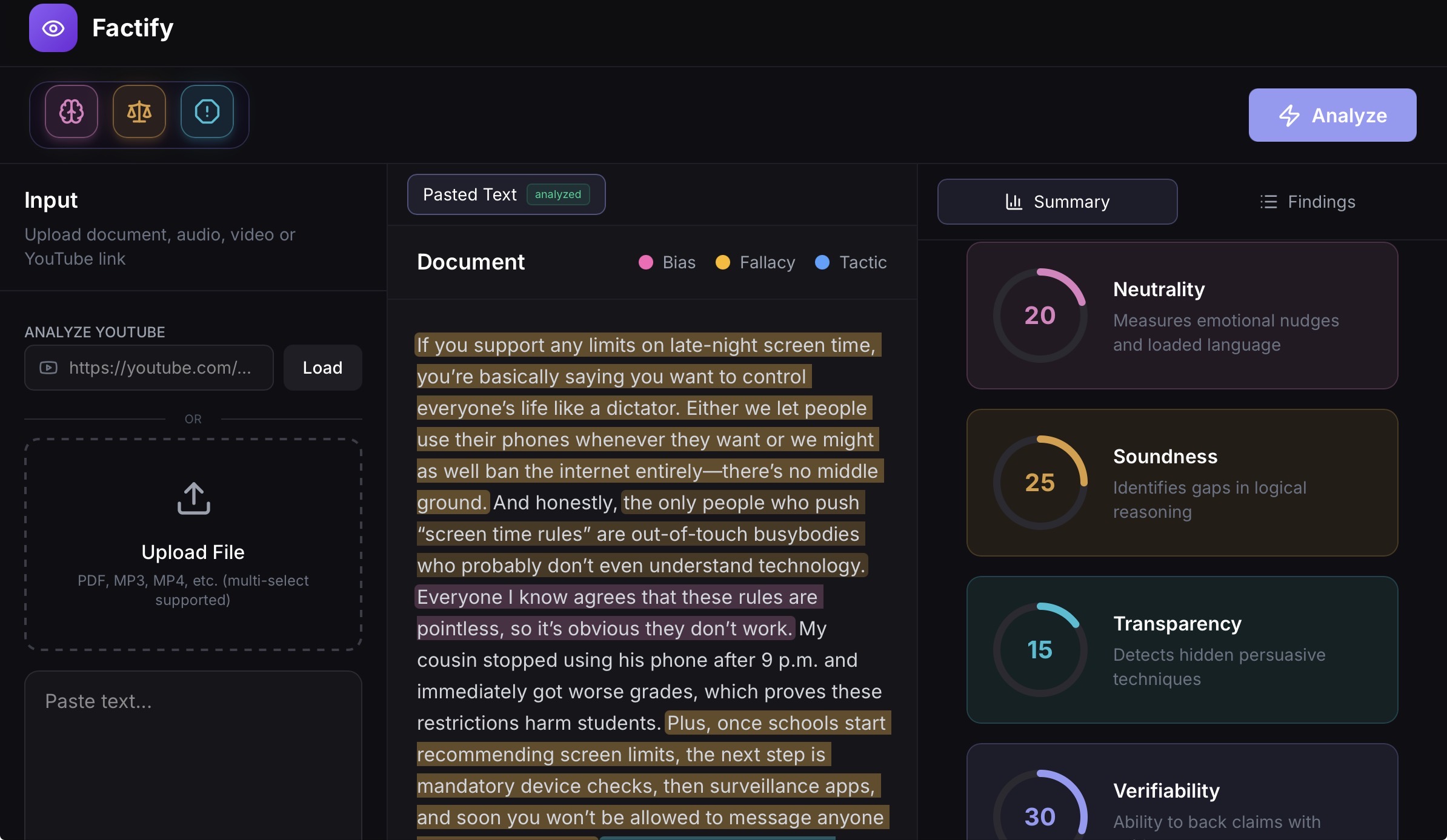Click the Neutrality score gauge showing 20
Image resolution: width=1447 pixels, height=840 pixels.
(x=1040, y=316)
